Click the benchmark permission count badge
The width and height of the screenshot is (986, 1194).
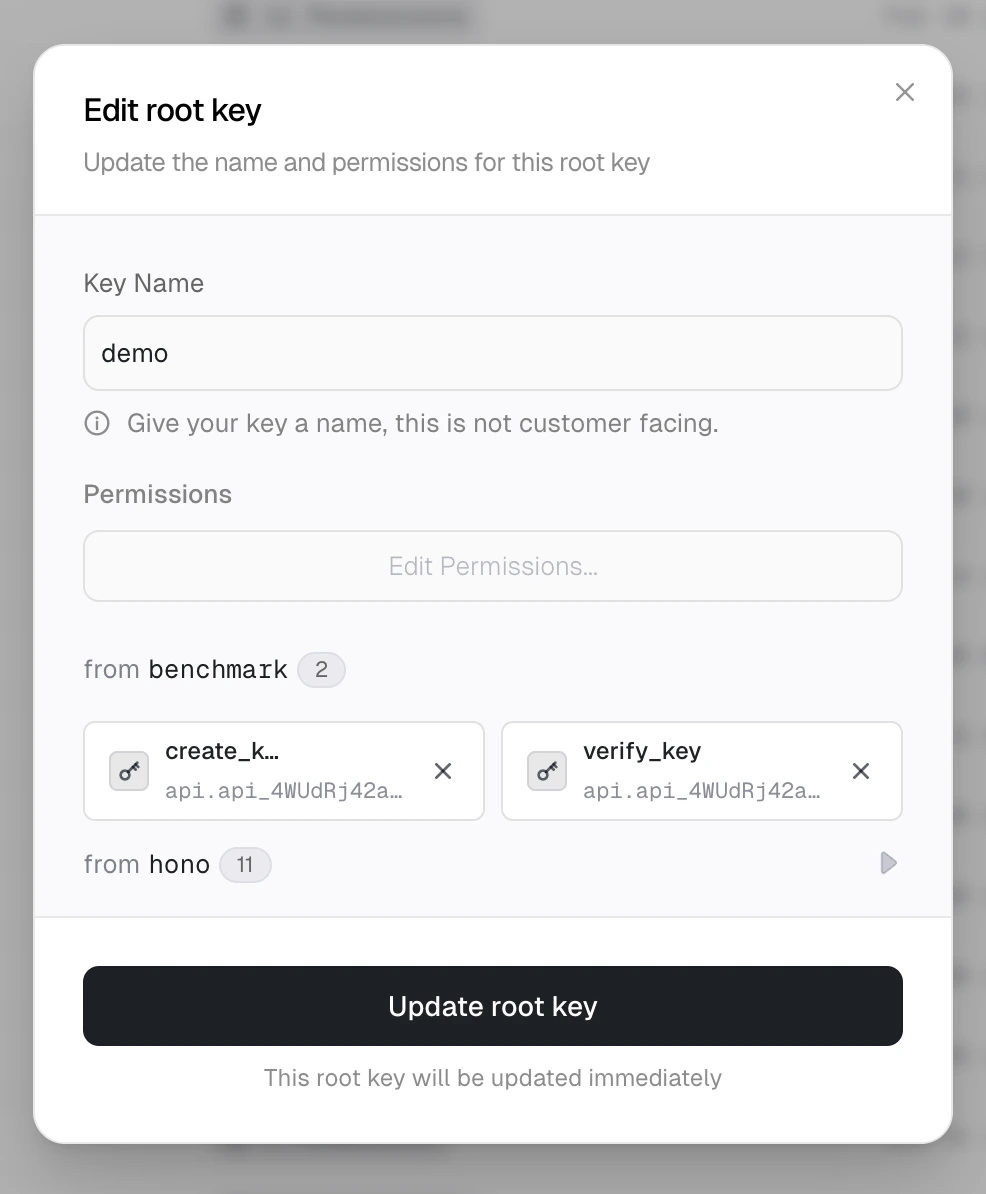pos(321,669)
